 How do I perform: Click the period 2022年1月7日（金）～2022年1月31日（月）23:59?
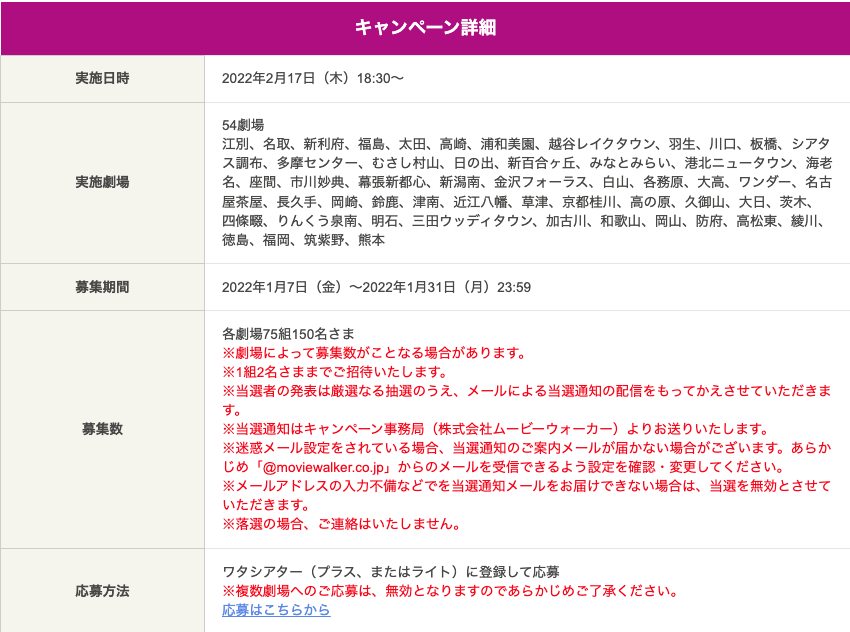[x=376, y=287]
